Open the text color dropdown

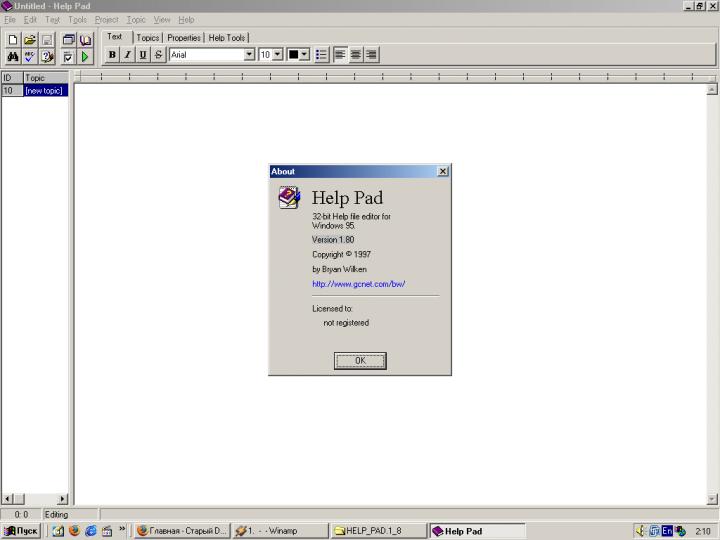tap(304, 55)
